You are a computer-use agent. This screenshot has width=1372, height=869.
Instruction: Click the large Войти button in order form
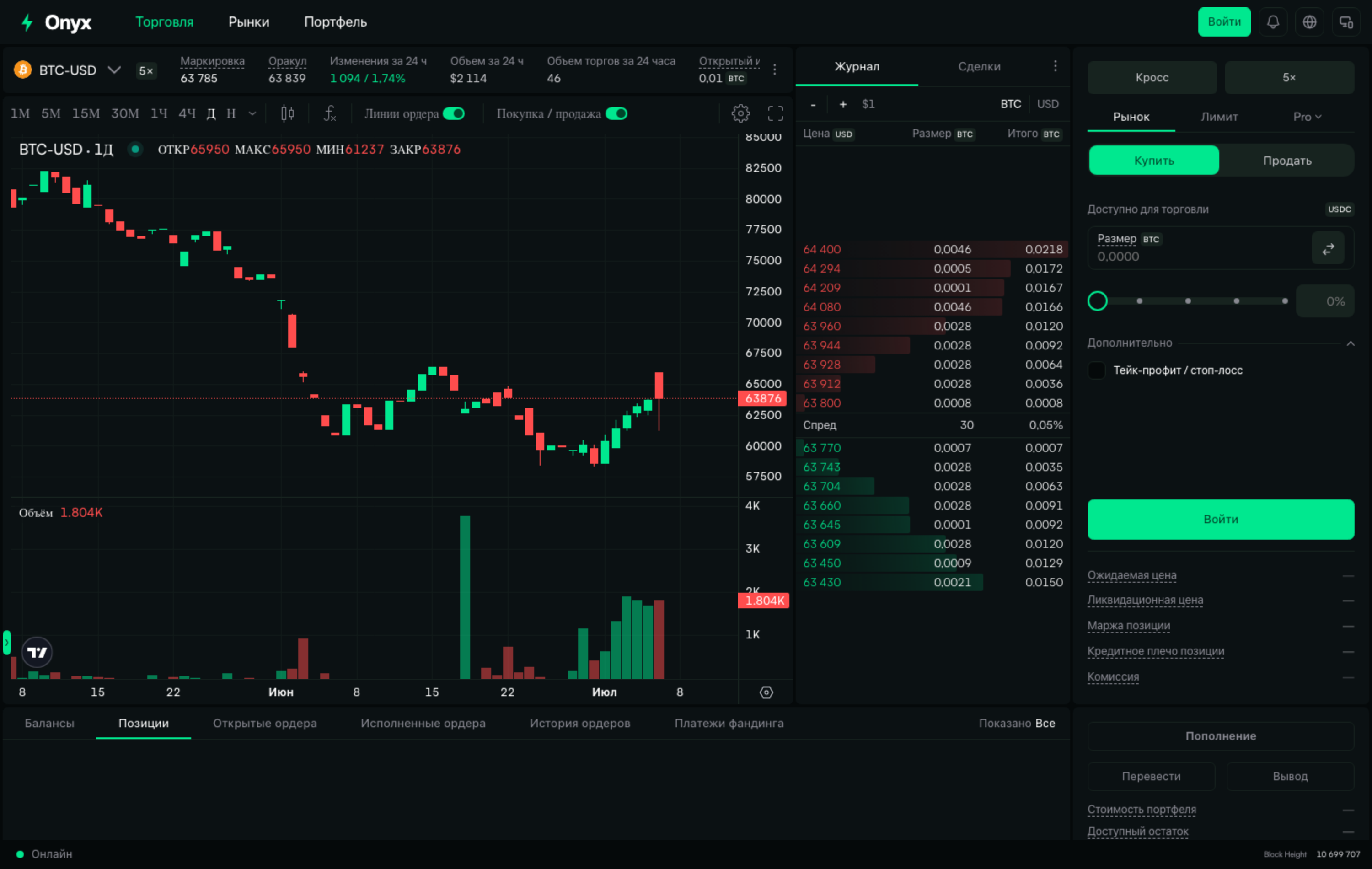coord(1221,519)
